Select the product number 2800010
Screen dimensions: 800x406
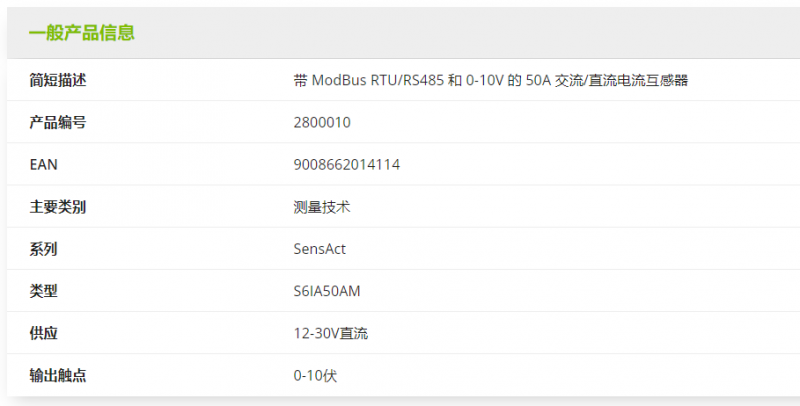point(322,122)
